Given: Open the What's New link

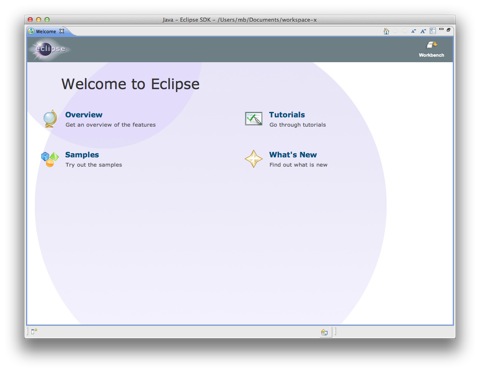Looking at the screenshot, I should click(x=293, y=155).
